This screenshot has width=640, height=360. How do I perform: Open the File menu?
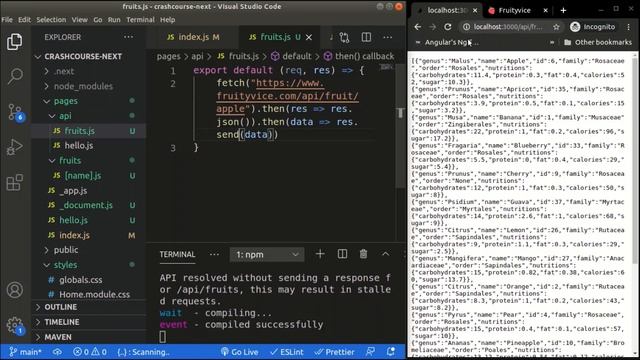7,20
